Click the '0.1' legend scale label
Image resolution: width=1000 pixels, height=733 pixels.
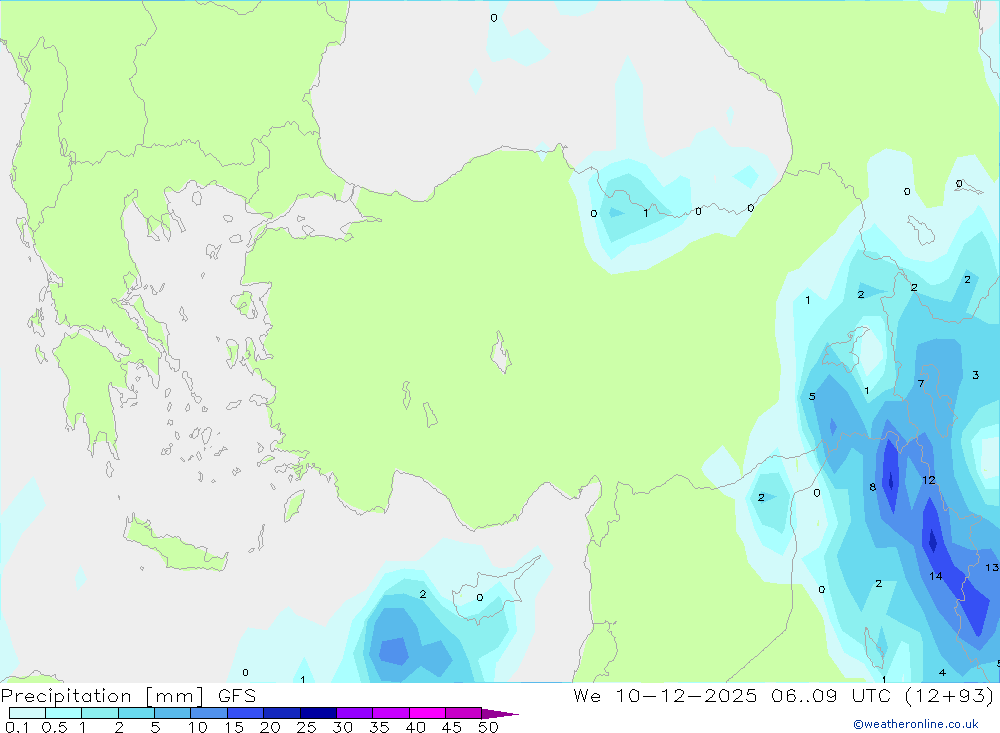point(17,727)
